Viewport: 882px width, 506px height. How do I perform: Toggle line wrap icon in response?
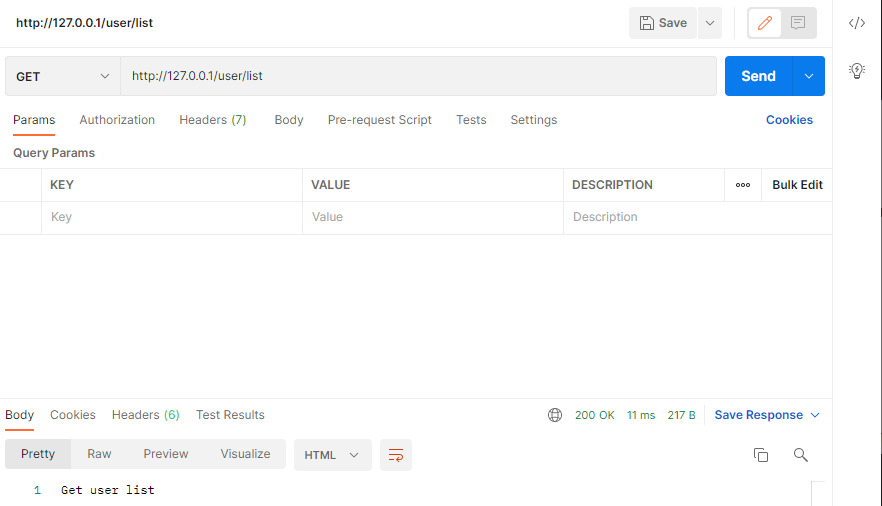click(x=396, y=454)
